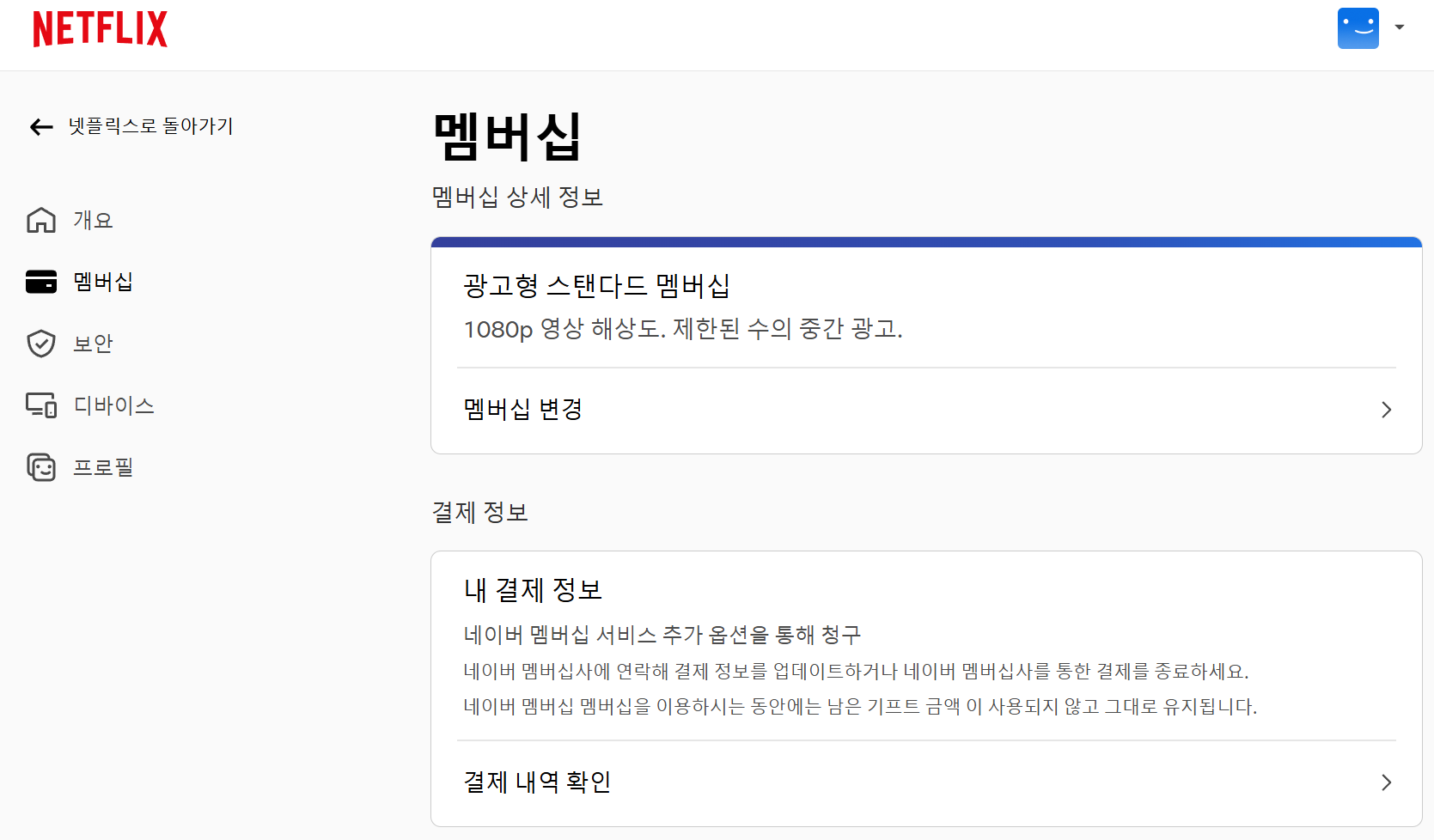Expand the account dropdown arrow next to avatar
The height and width of the screenshot is (840, 1434).
pos(1400,27)
